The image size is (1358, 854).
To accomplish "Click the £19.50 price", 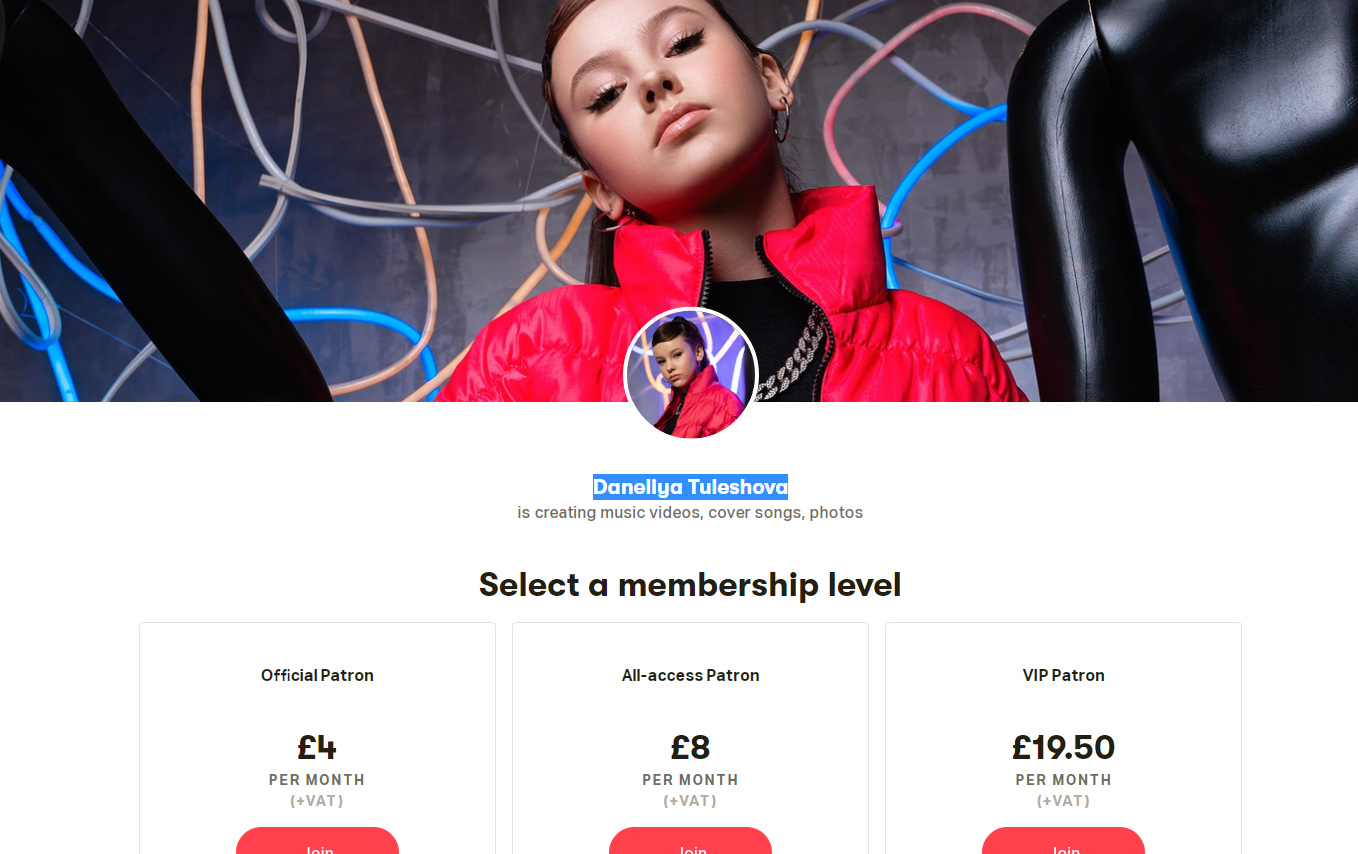I will click(x=1063, y=747).
